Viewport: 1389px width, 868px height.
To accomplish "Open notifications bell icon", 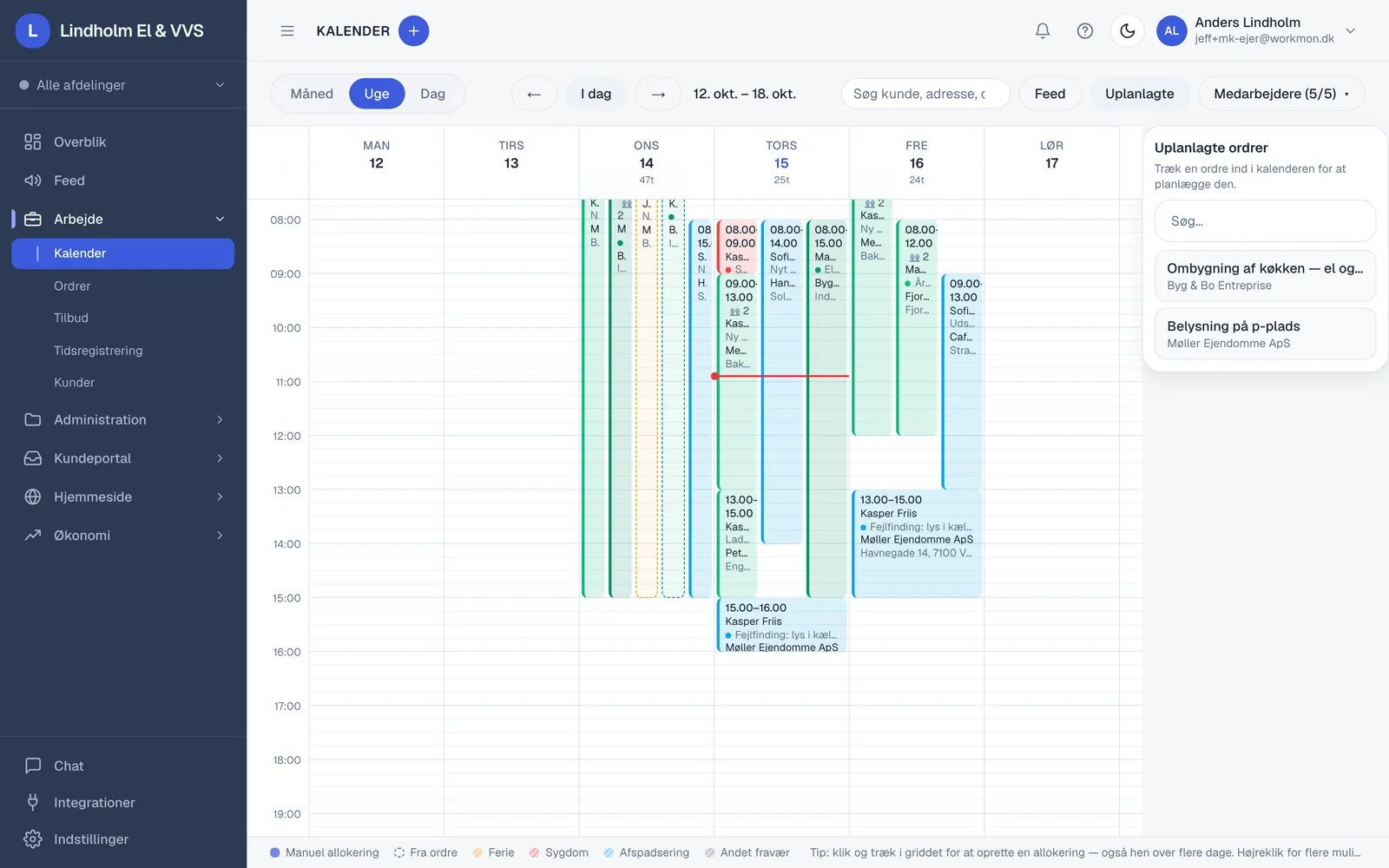I will click(1043, 31).
